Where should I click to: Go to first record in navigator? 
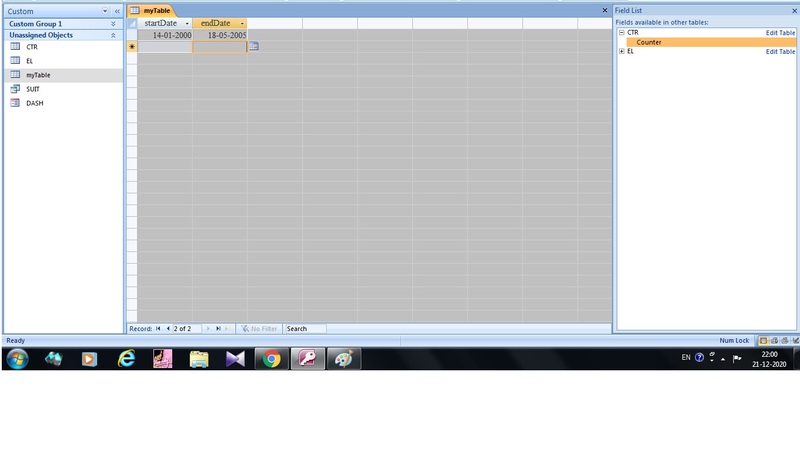[x=158, y=329]
